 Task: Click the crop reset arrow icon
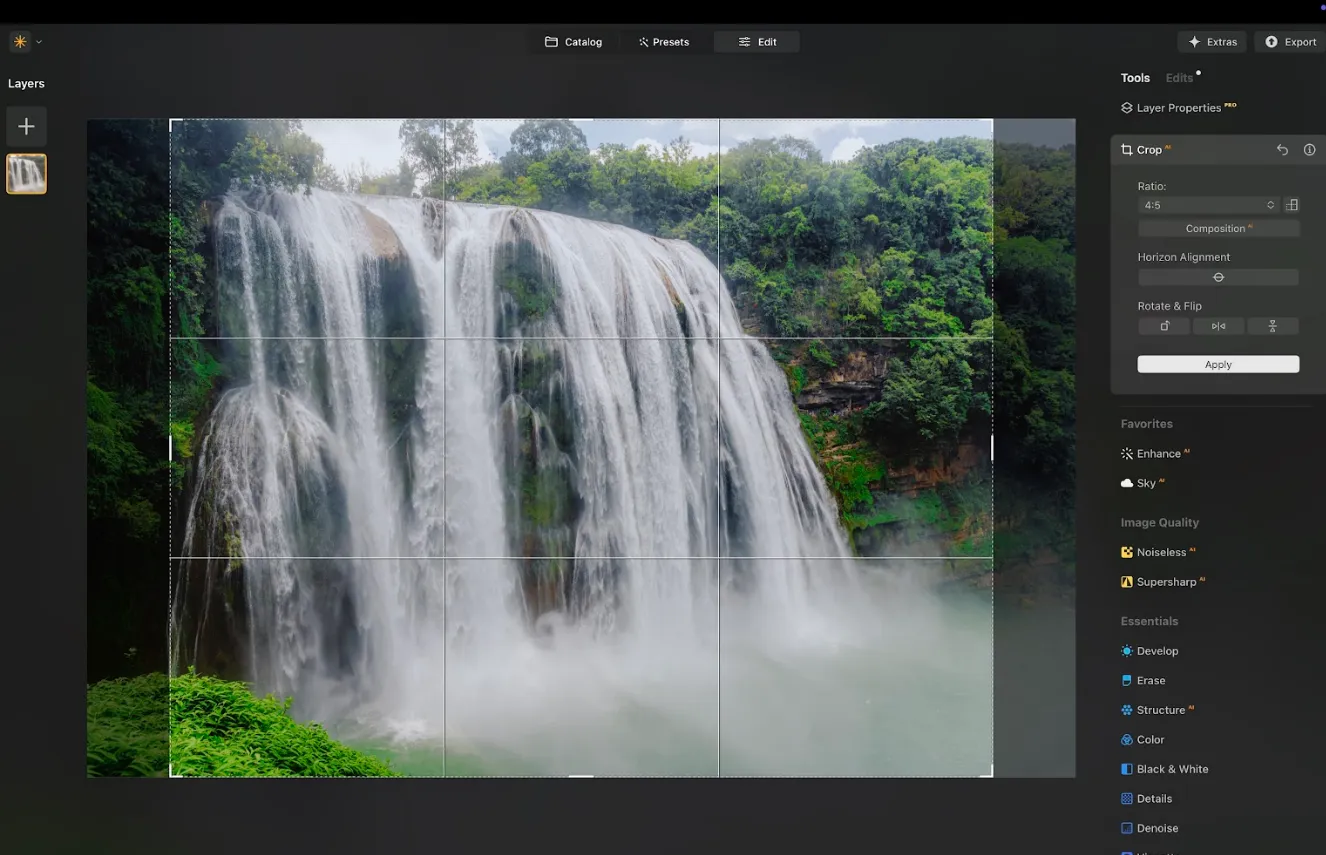click(1282, 150)
